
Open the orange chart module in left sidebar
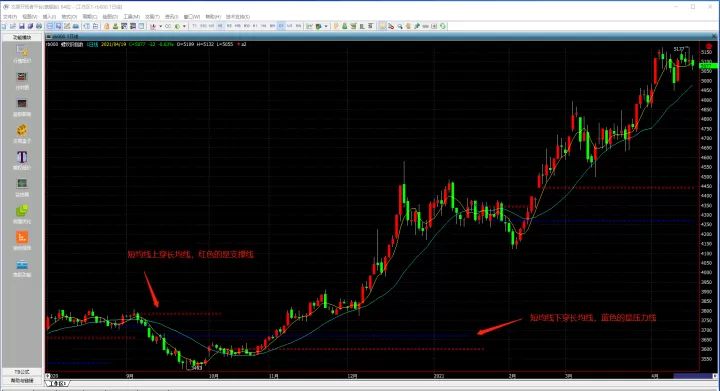(x=22, y=237)
